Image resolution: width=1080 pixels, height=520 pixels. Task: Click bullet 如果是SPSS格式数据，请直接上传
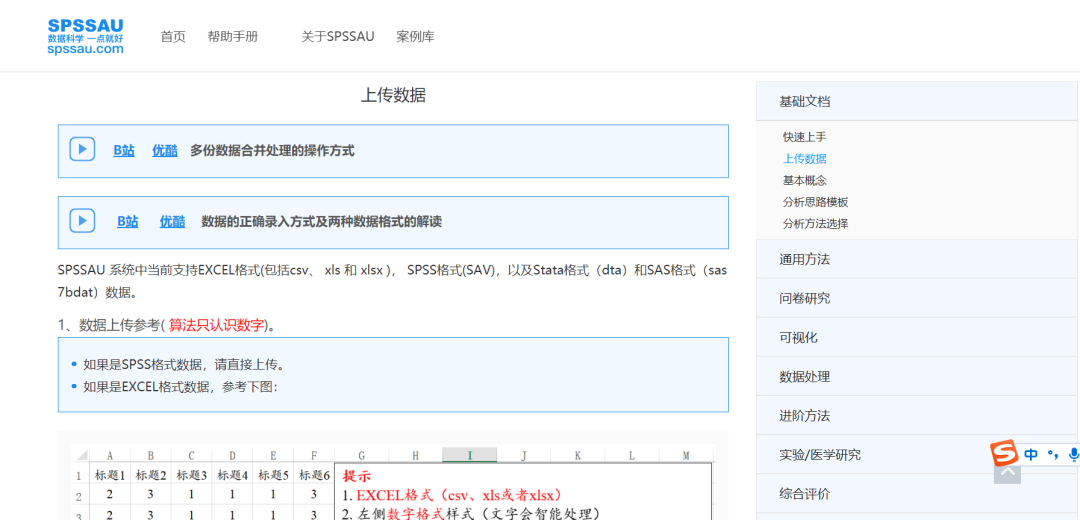tap(184, 365)
